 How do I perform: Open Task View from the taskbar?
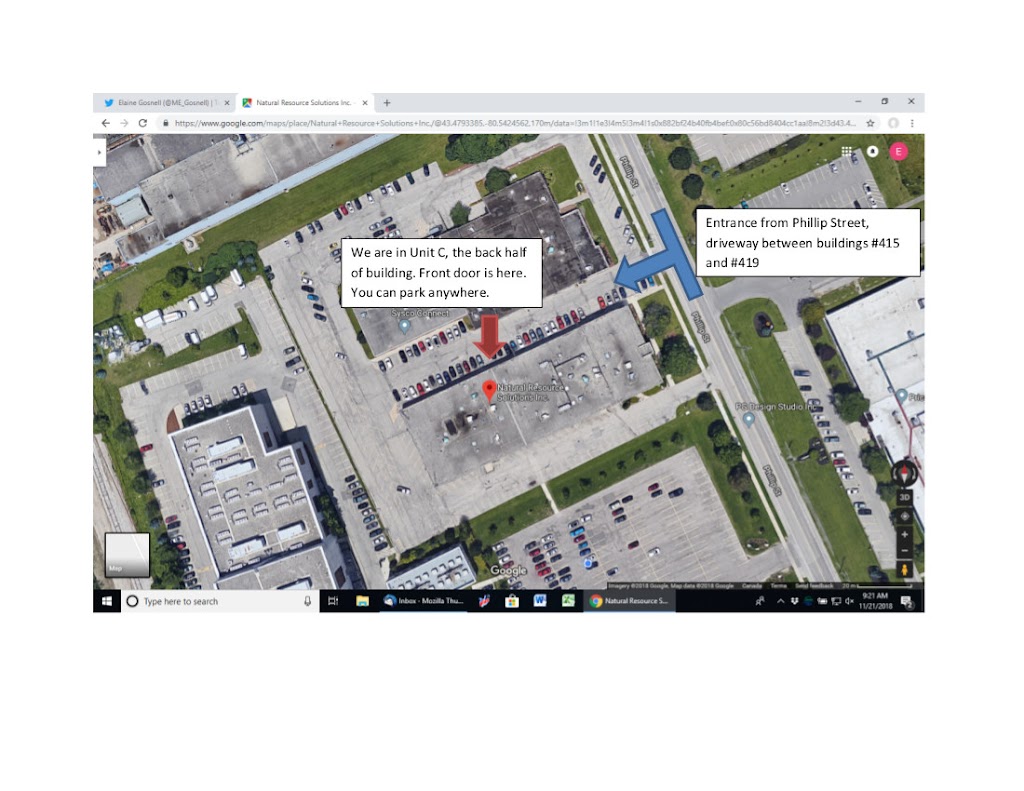pyautogui.click(x=333, y=601)
